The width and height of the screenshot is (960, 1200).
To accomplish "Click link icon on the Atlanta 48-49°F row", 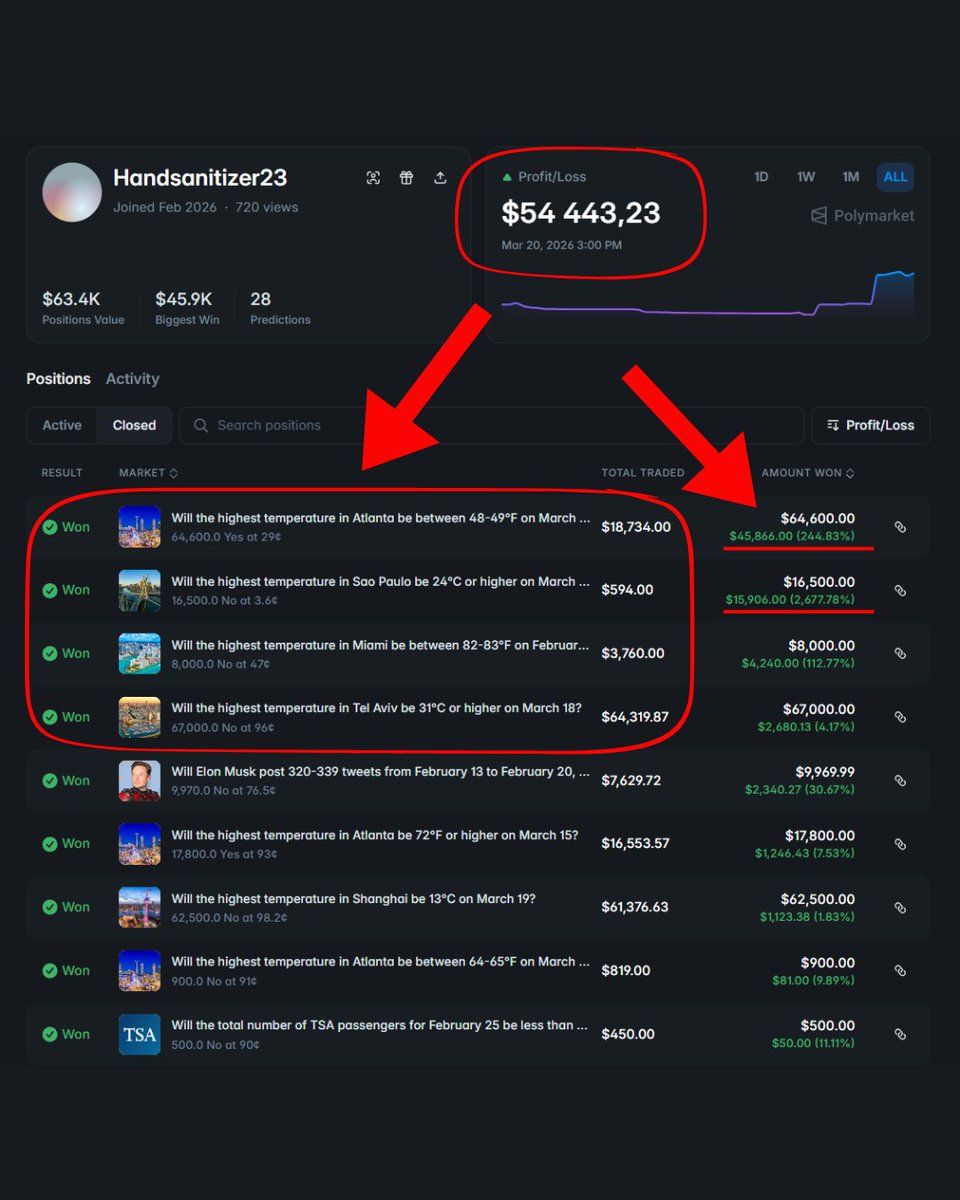I will tap(900, 527).
